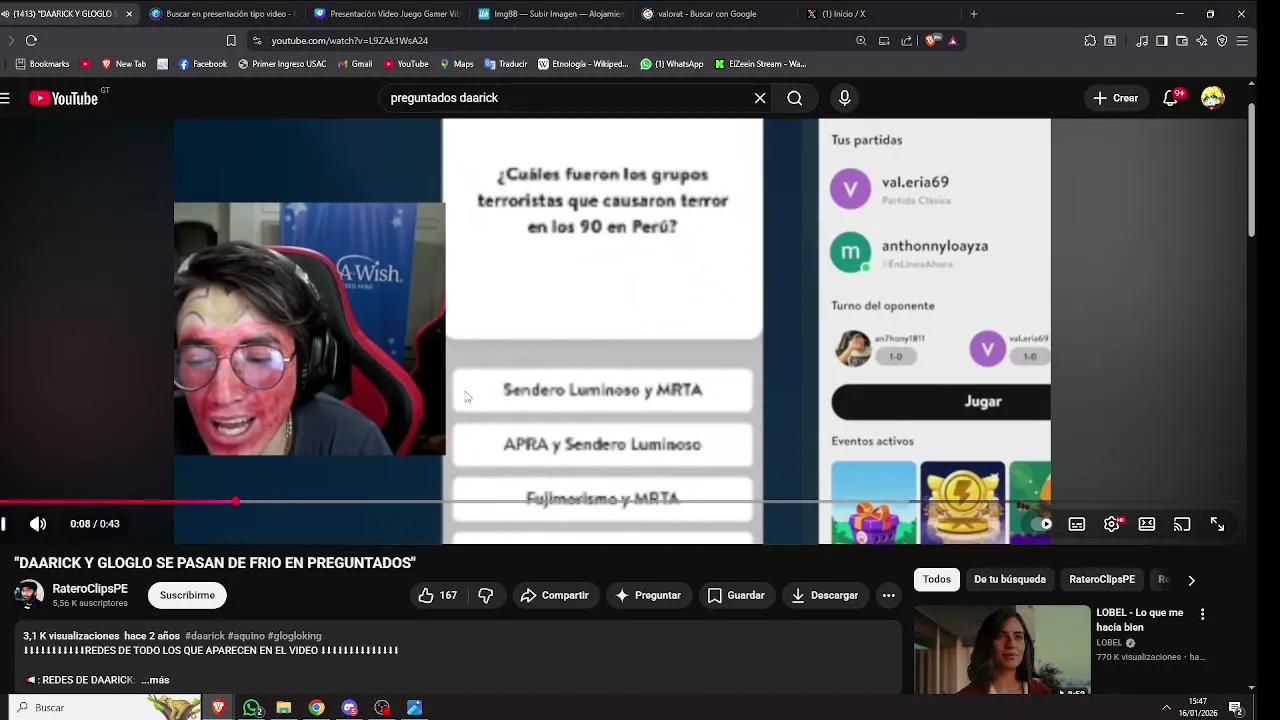Viewport: 1280px width, 720px height.
Task: Run search with the magnifier button
Action: click(795, 98)
